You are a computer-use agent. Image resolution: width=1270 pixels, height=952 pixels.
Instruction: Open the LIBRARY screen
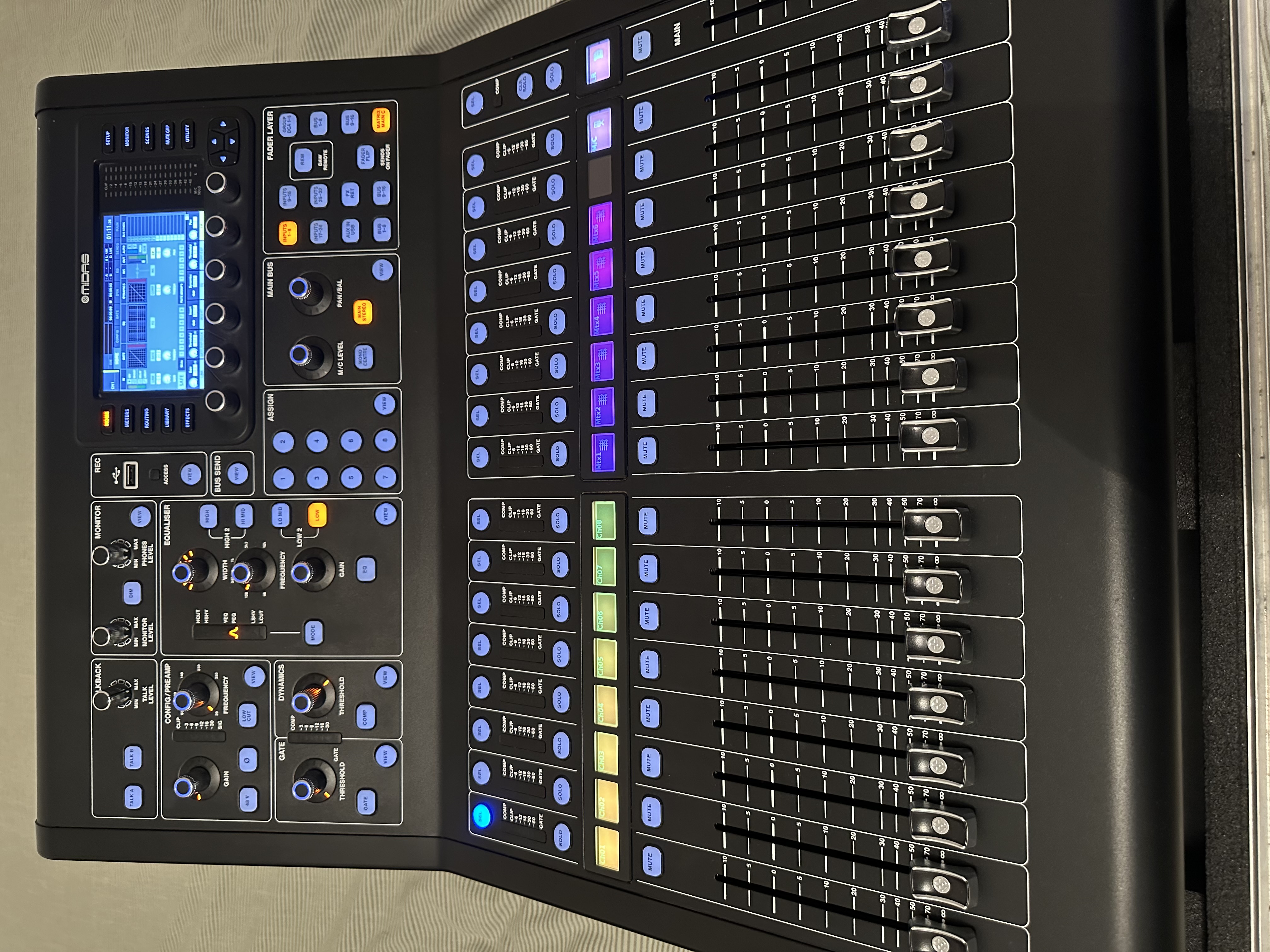167,418
